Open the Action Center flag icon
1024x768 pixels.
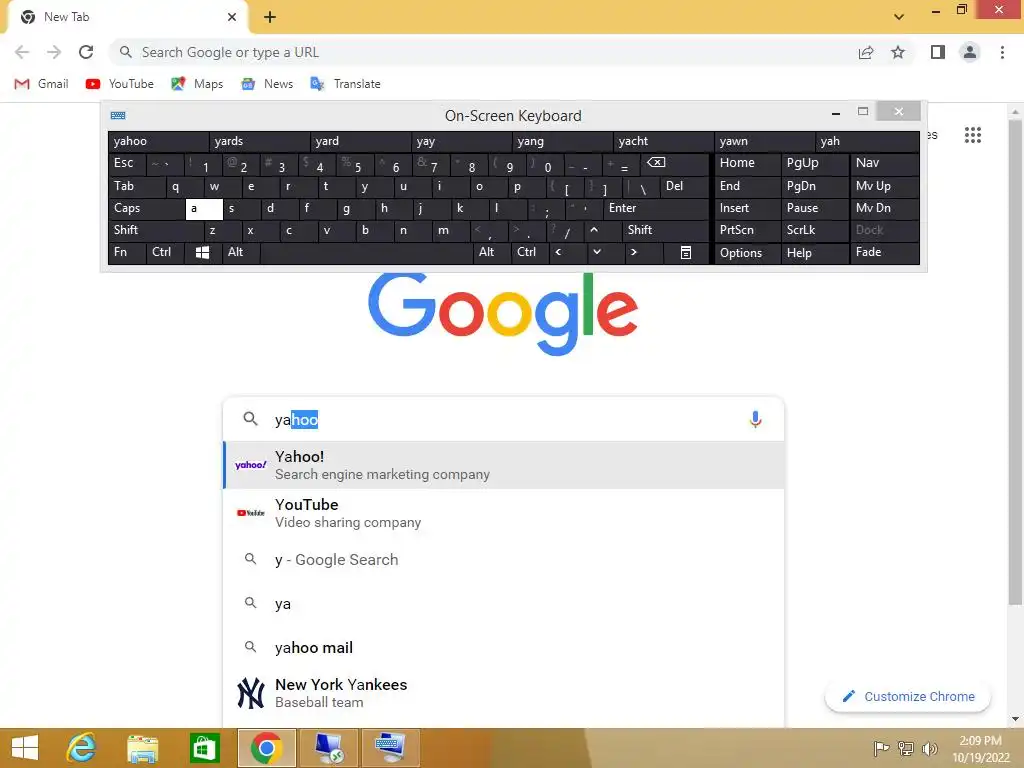coord(881,748)
